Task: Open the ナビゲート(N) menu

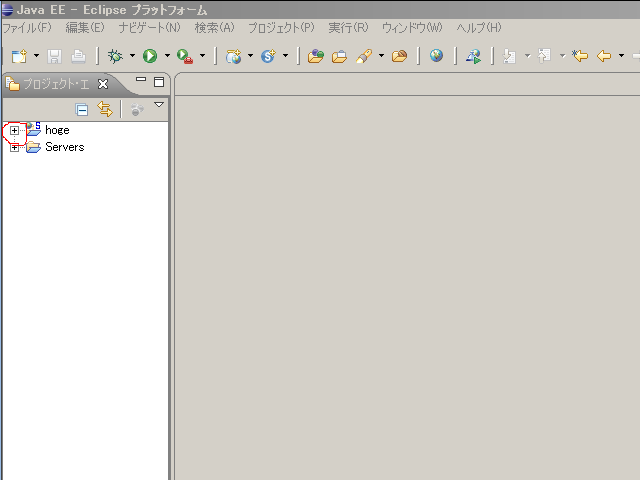Action: click(x=149, y=28)
